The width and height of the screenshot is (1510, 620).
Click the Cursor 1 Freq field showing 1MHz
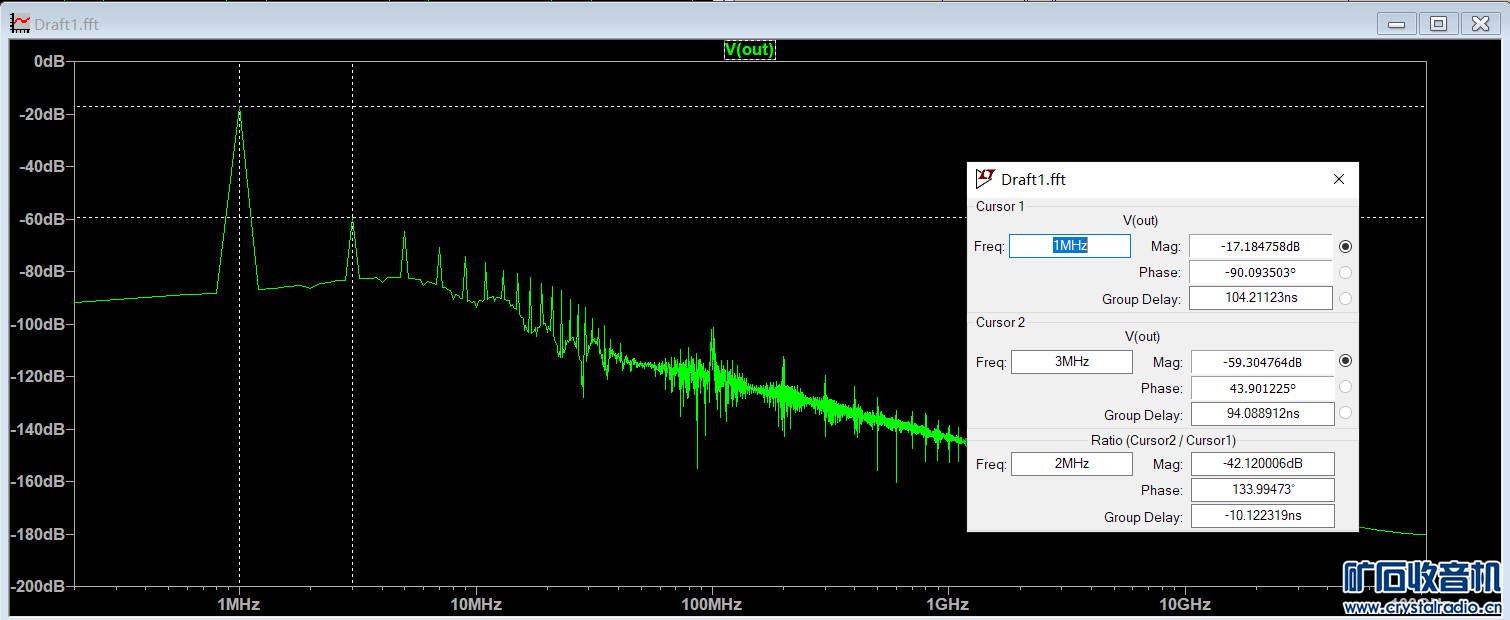click(x=1069, y=246)
